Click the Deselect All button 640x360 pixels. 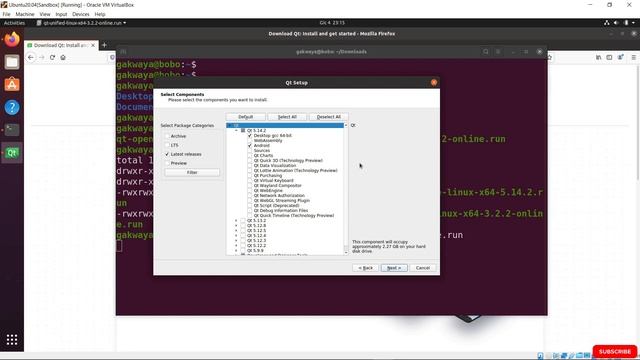click(x=329, y=117)
